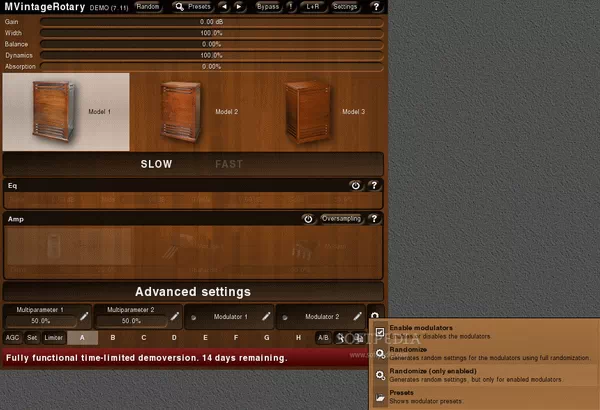
Task: Open the Amp section help icon
Action: [374, 219]
